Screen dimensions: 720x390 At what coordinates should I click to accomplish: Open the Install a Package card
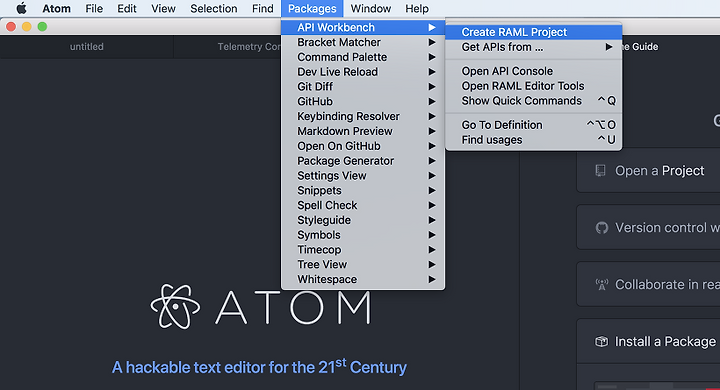point(648,342)
